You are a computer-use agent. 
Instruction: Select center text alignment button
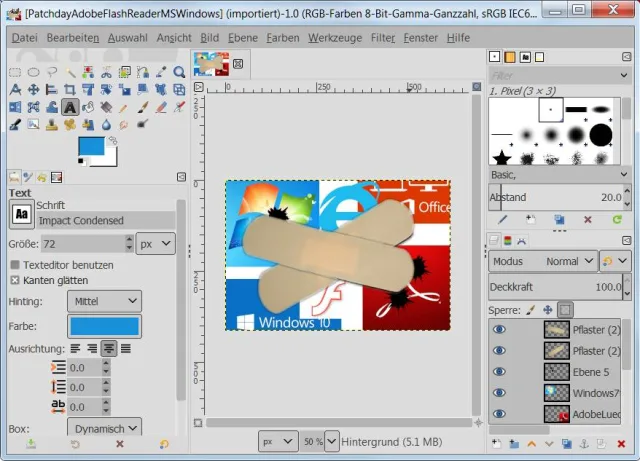click(x=109, y=349)
